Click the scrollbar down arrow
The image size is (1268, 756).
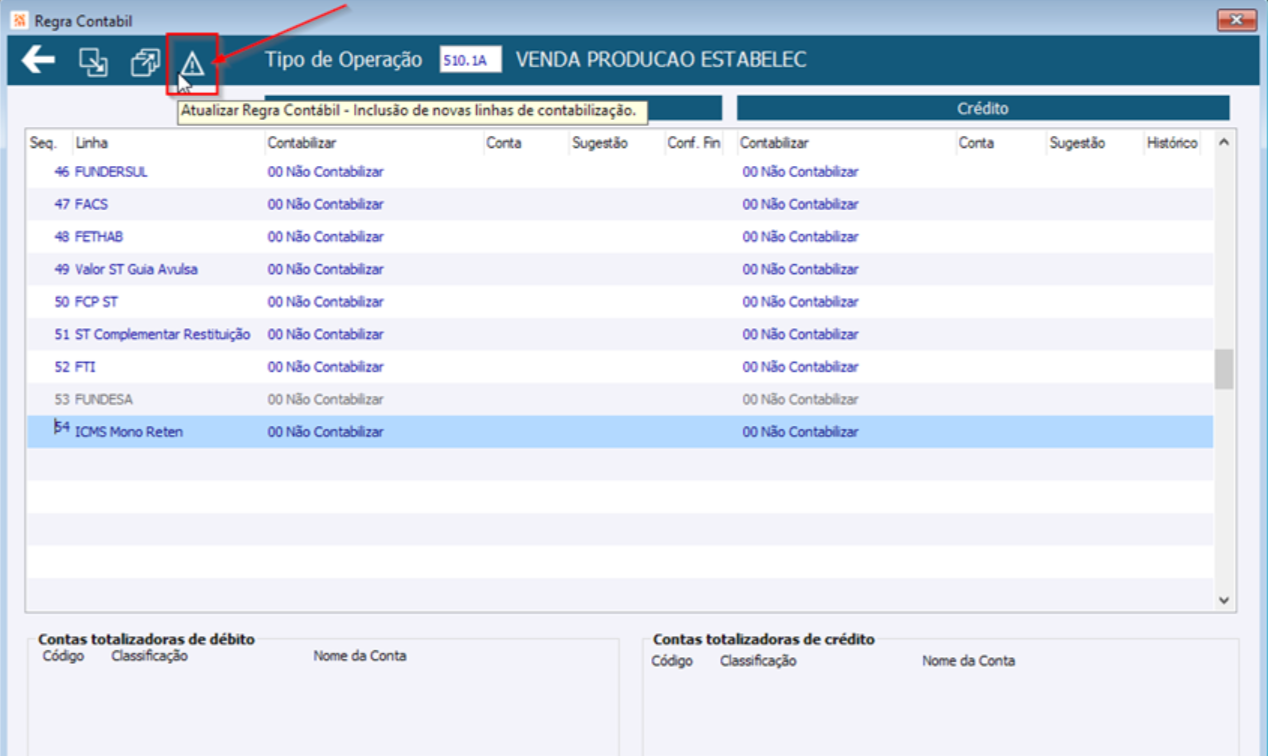[1224, 600]
